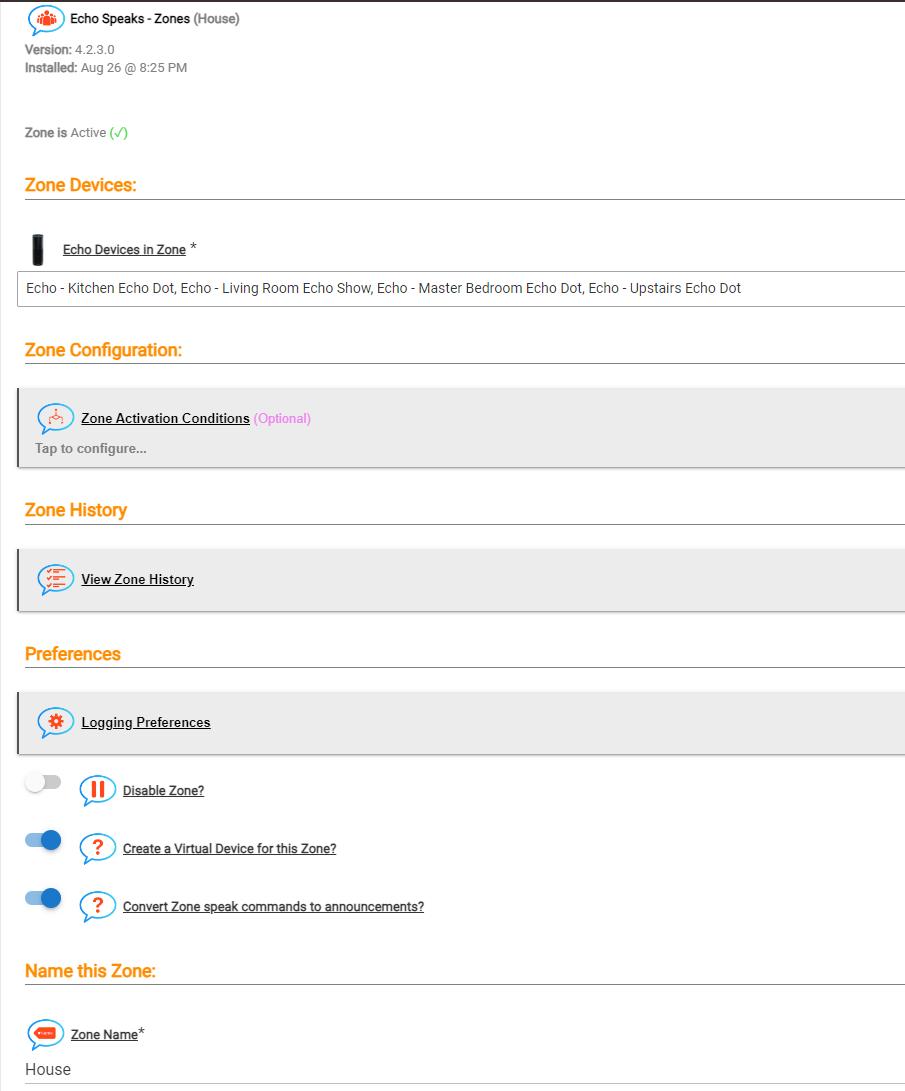Open the Echo Devices in Zone selector
The width and height of the screenshot is (905, 1091).
[x=460, y=289]
